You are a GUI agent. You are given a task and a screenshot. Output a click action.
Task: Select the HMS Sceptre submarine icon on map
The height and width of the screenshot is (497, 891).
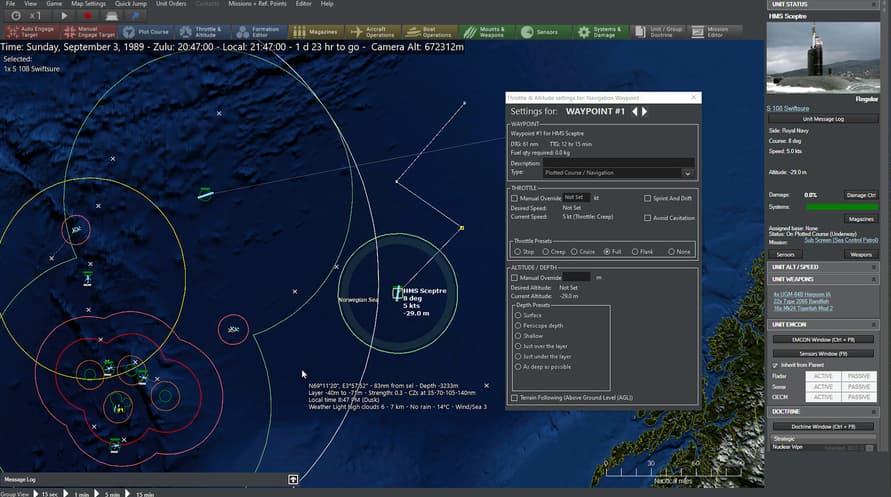pos(397,293)
